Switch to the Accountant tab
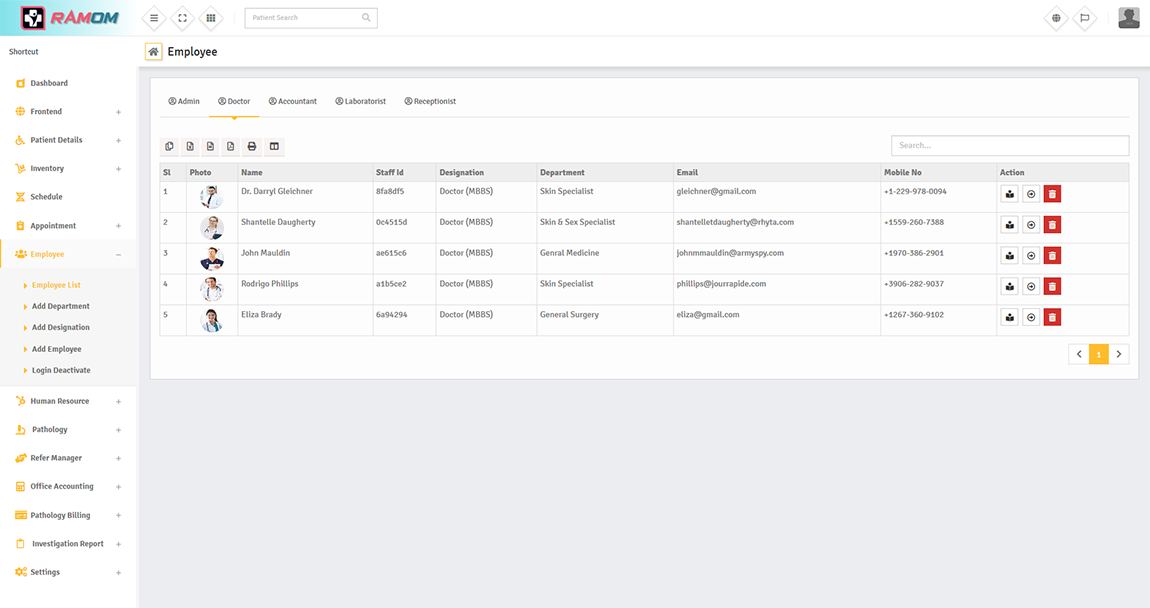Viewport: 1150px width, 608px height. 293,102
